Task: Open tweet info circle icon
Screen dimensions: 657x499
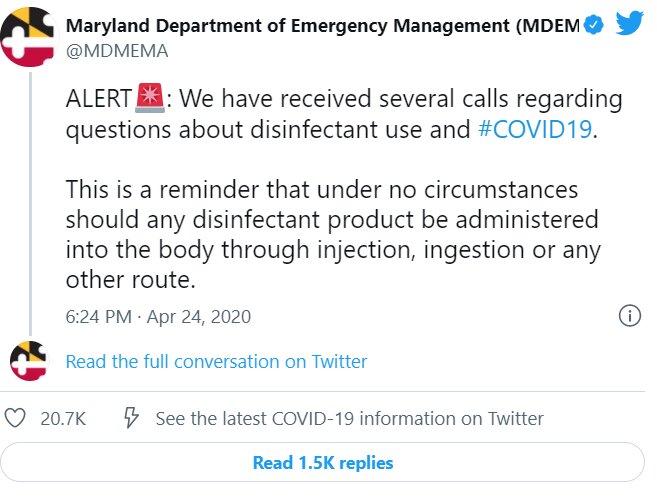Action: coord(629,315)
